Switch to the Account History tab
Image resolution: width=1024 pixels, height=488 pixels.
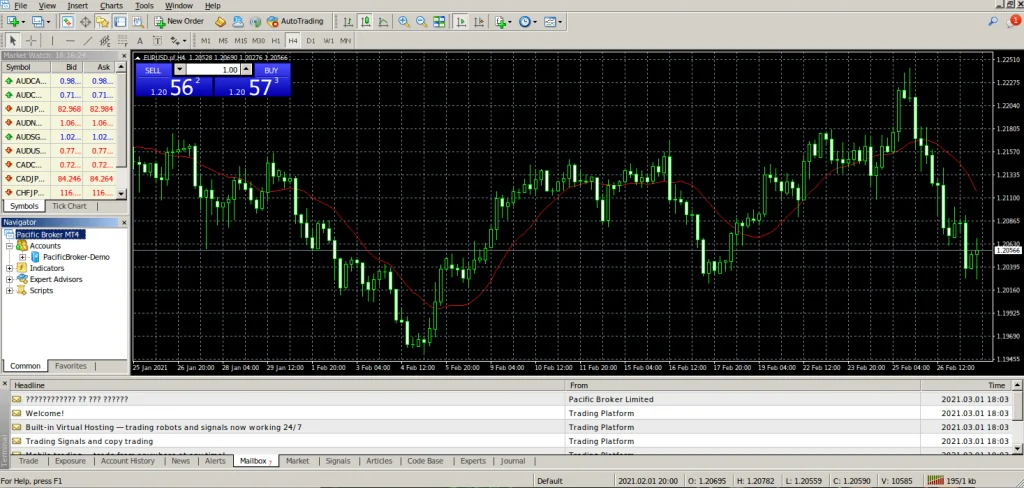[x=128, y=461]
